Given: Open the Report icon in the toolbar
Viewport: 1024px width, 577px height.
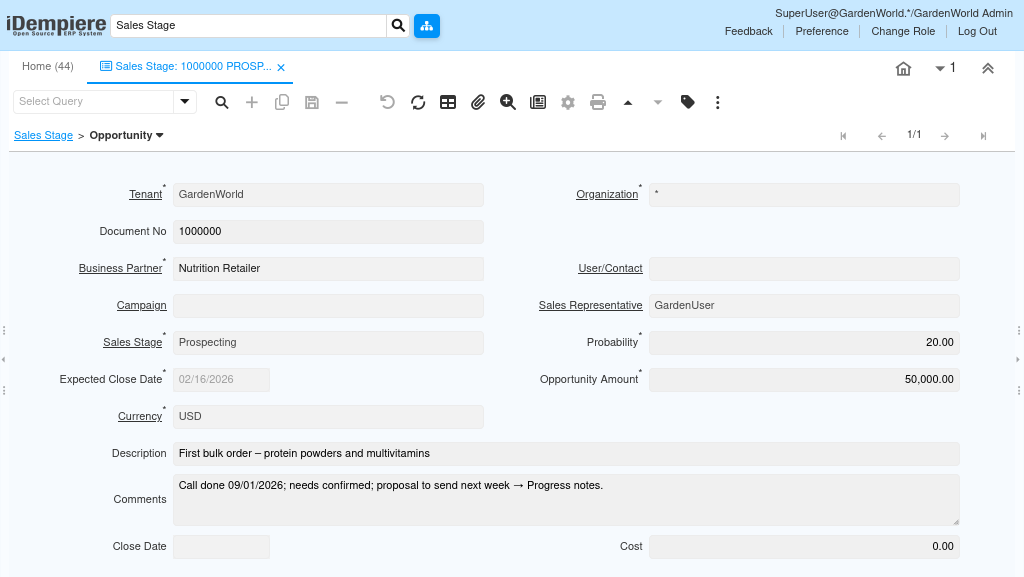Looking at the screenshot, I should [x=538, y=102].
